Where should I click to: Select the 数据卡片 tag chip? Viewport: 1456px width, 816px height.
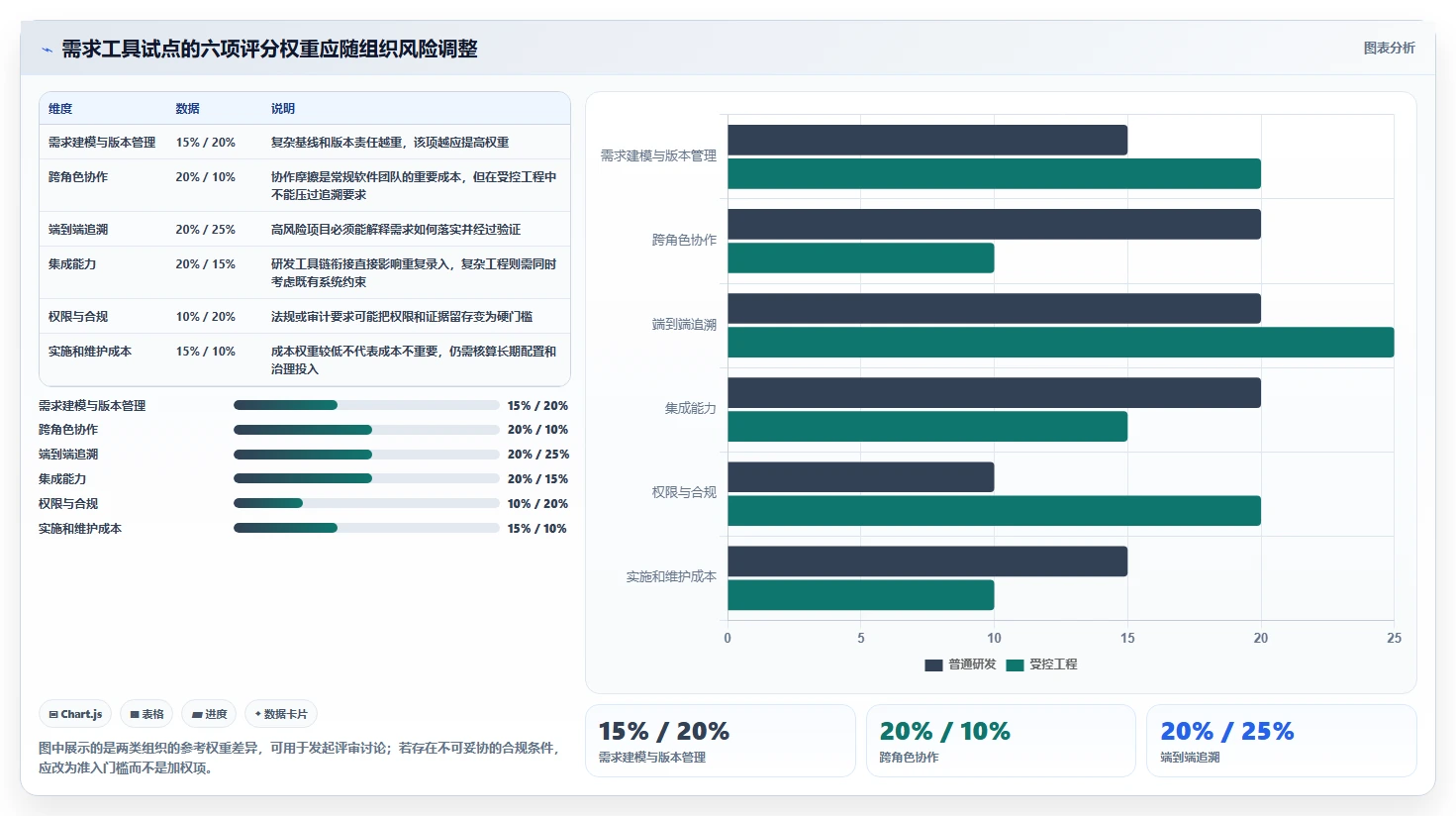[281, 714]
